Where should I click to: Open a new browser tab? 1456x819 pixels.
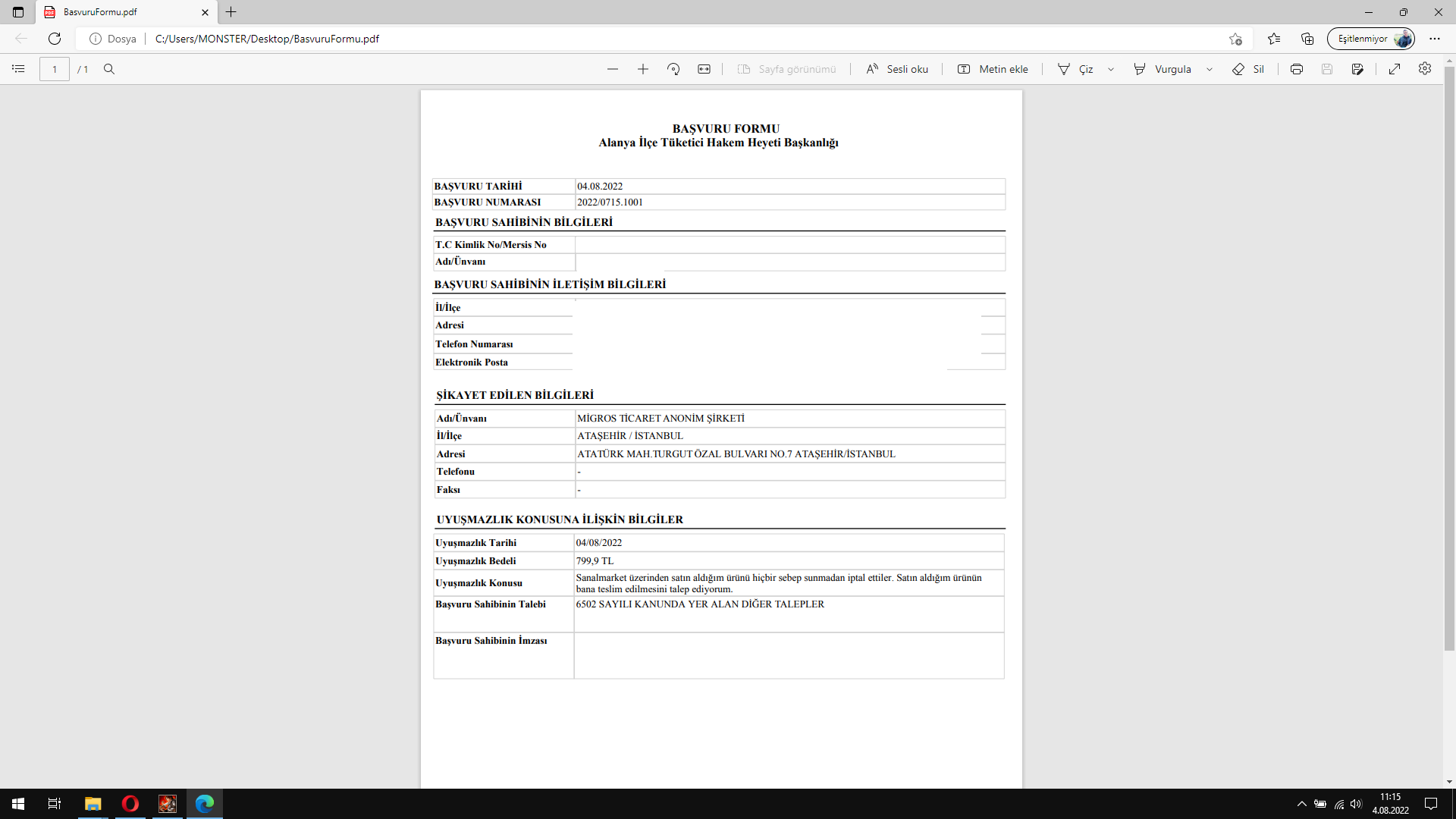click(231, 12)
